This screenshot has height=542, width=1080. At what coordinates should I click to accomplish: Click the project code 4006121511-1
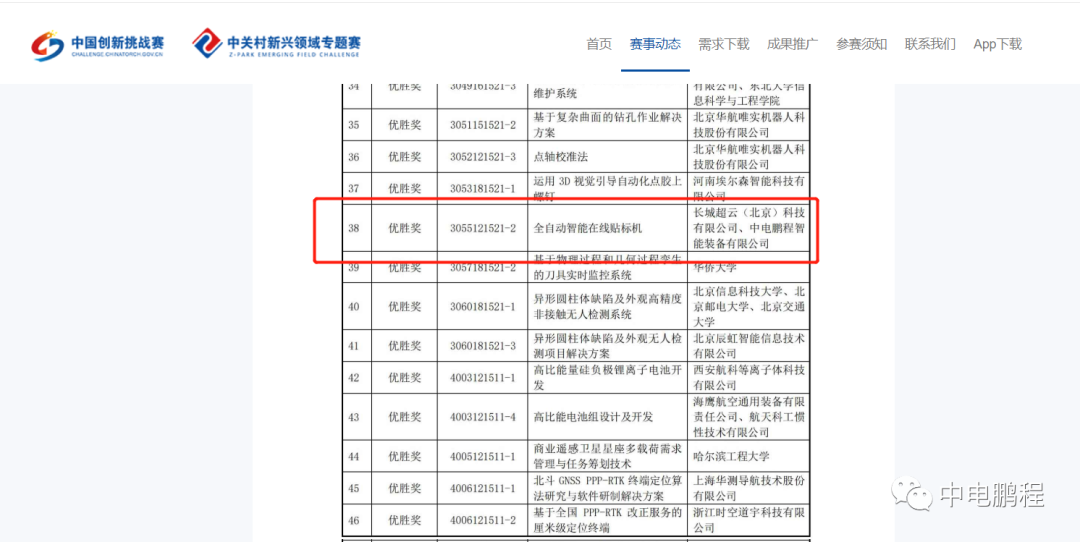click(x=482, y=488)
